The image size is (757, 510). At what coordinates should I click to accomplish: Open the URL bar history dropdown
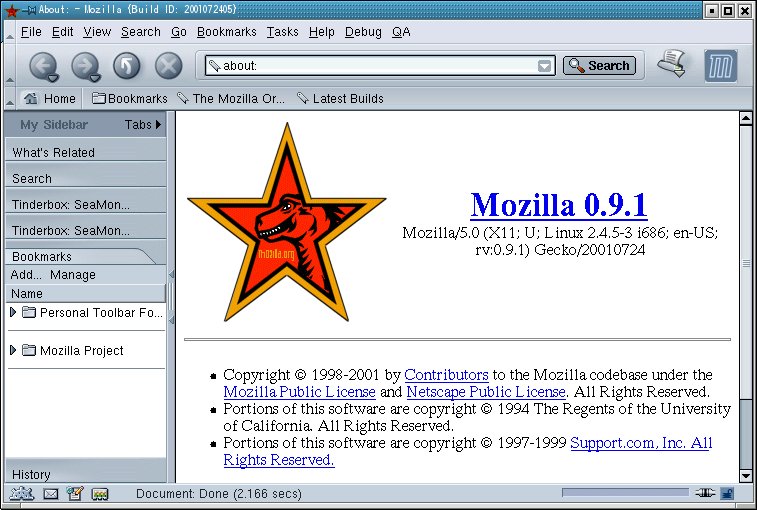click(x=544, y=66)
